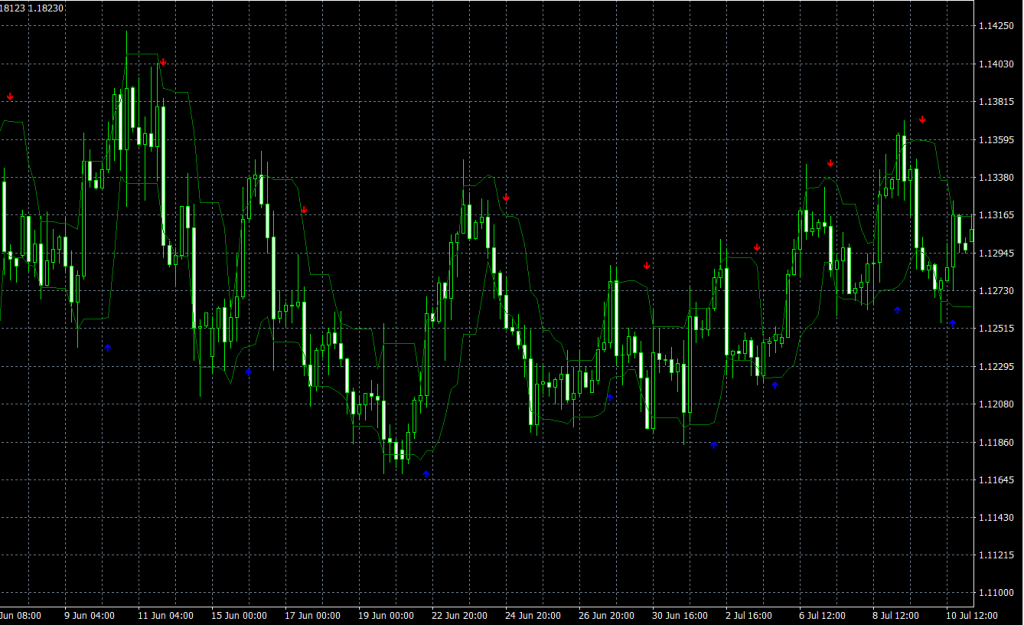Viewport: 1024px width, 625px height.
Task: Click red sell arrow above the 8 Jul high
Action: (x=922, y=120)
